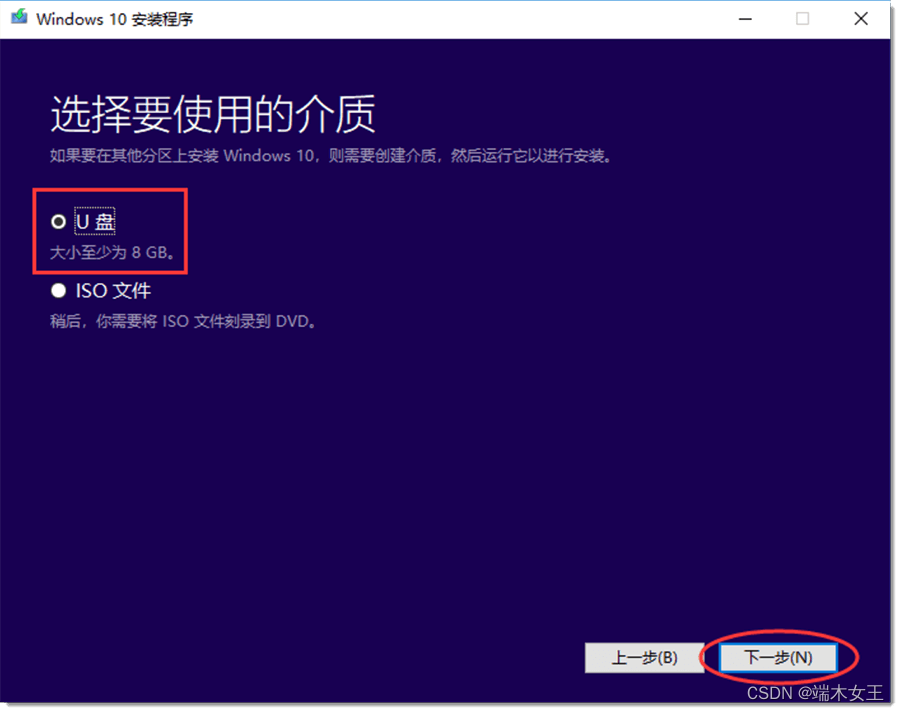Click the window title Windows 10 安装程序

point(115,19)
